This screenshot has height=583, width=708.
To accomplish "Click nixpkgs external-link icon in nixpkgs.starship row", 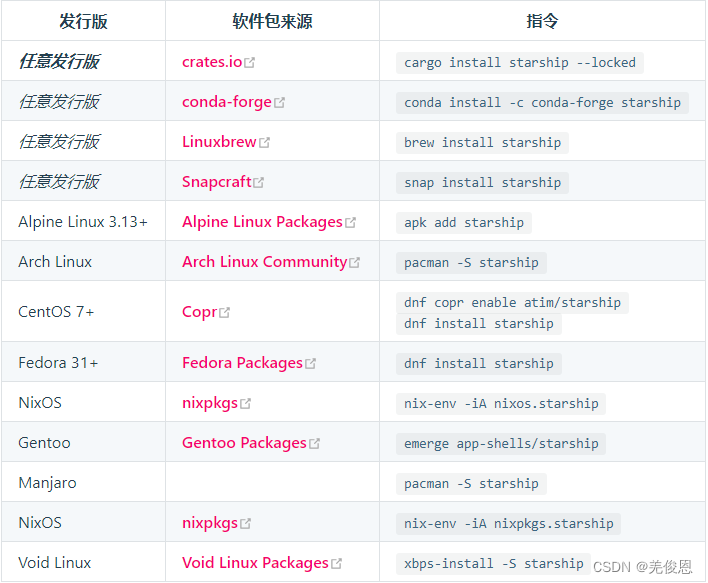I will tap(245, 523).
